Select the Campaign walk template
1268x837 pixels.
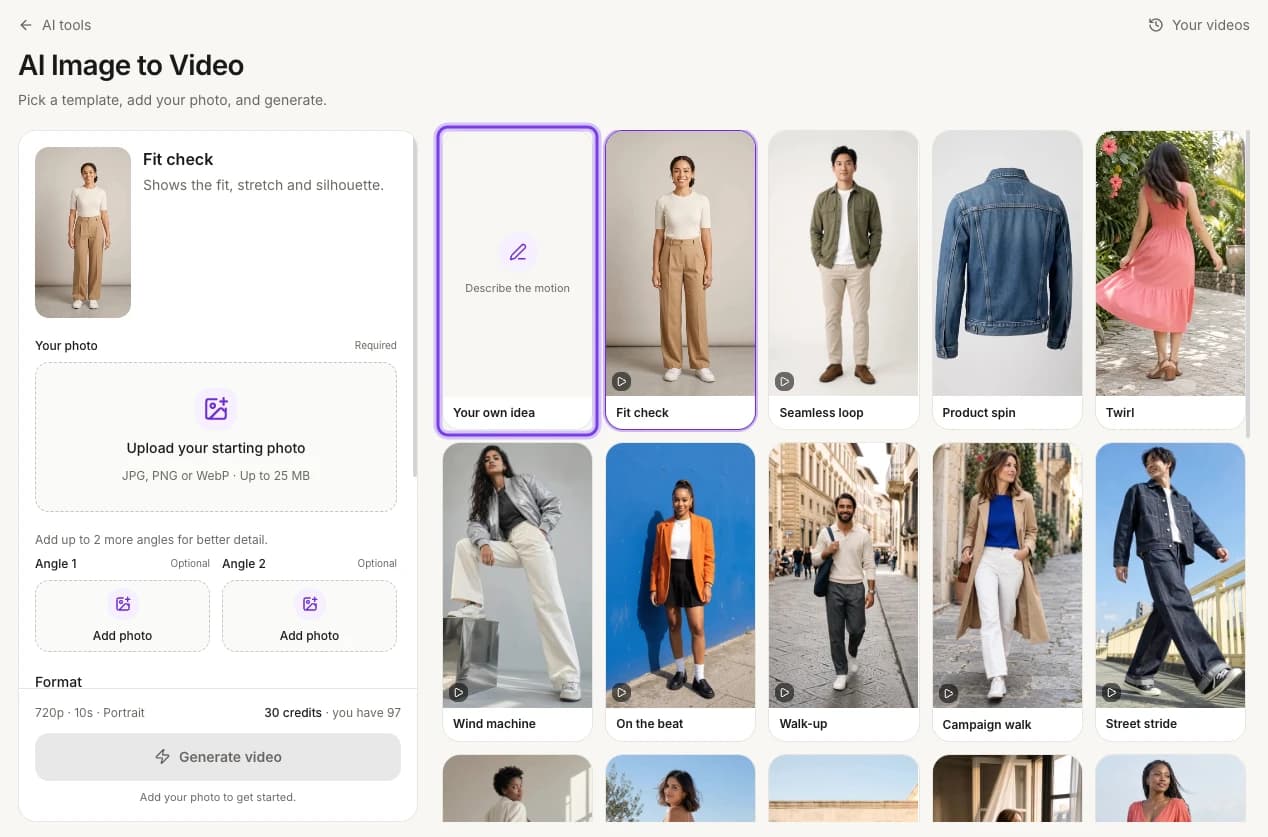coord(1007,592)
